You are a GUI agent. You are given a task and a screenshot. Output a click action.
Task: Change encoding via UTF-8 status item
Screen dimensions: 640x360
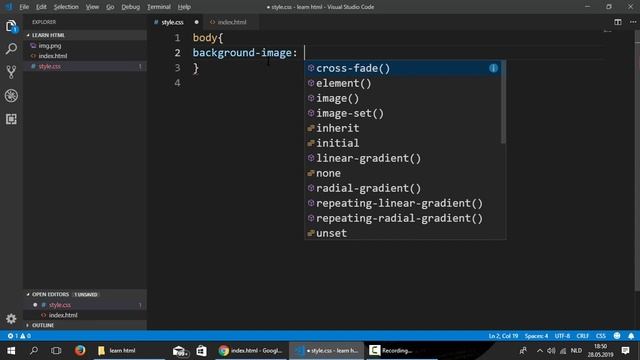point(562,336)
